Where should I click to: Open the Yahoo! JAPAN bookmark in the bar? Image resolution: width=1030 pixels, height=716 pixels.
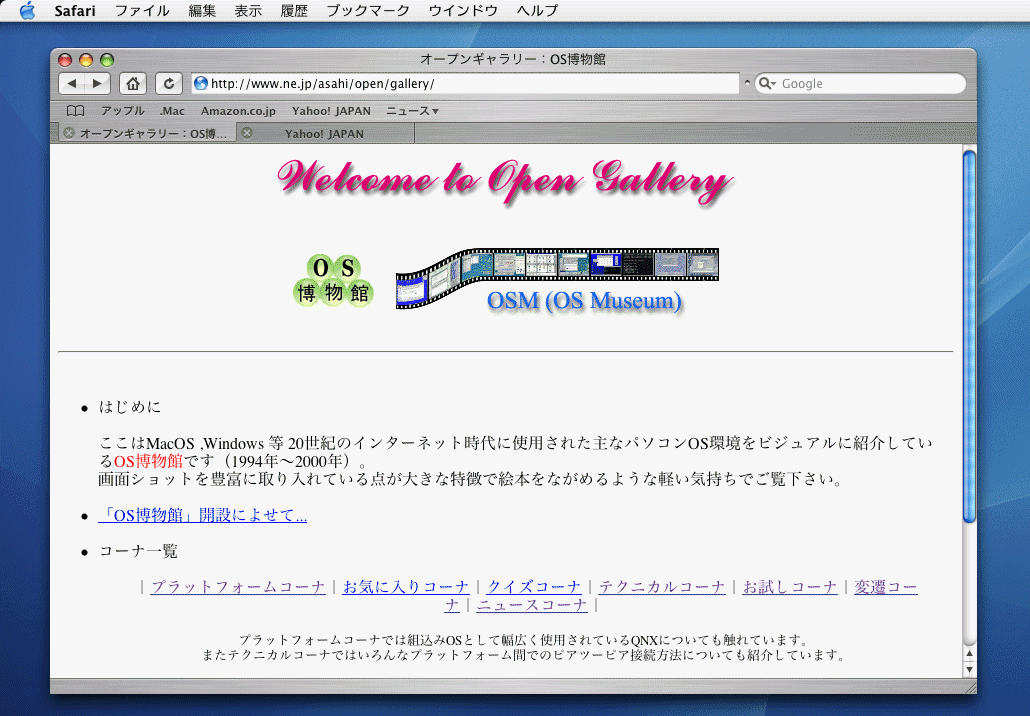click(x=331, y=111)
